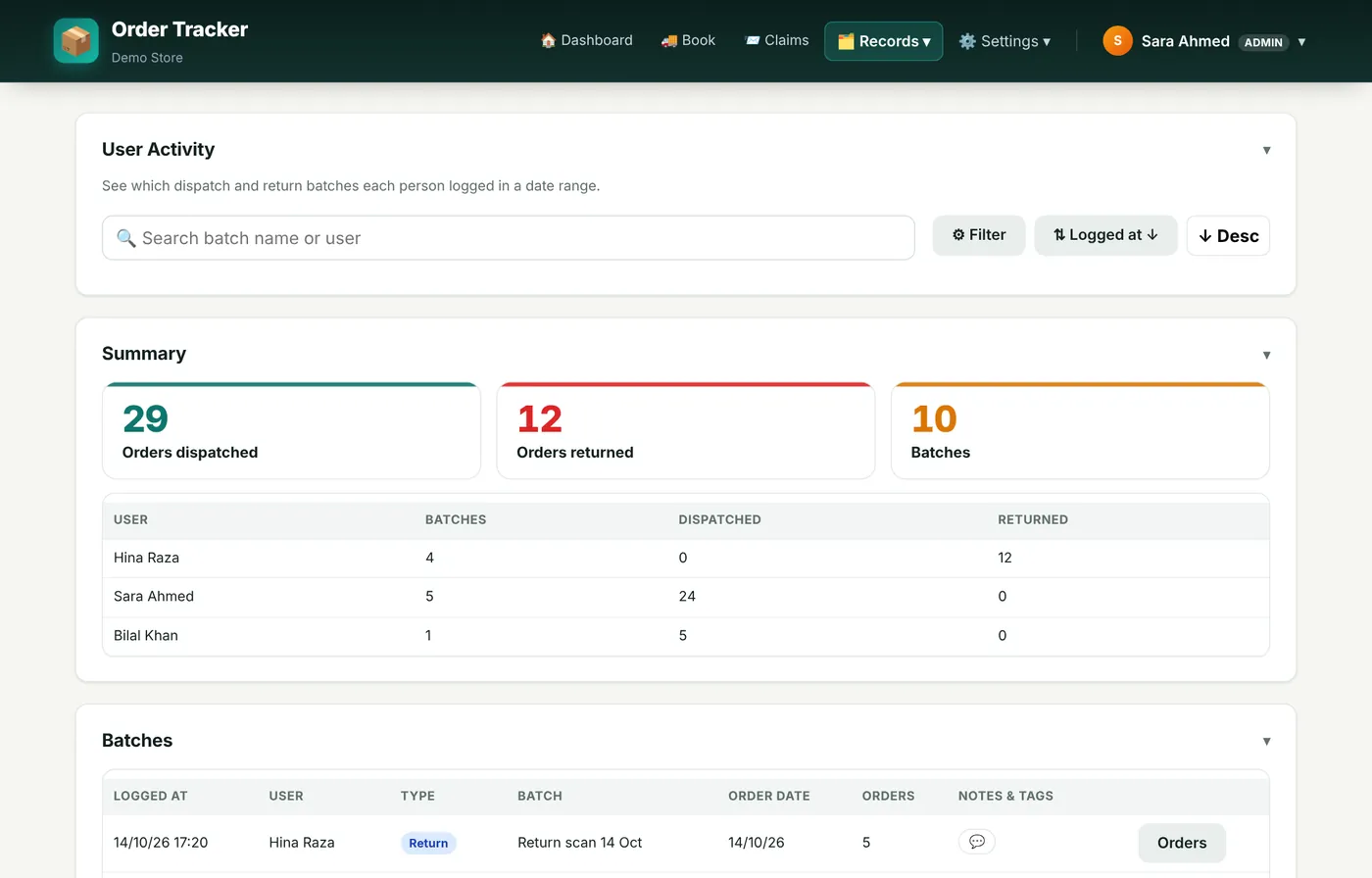The width and height of the screenshot is (1372, 878).
Task: Click the 29 Orders dispatched card
Action: pyautogui.click(x=291, y=431)
